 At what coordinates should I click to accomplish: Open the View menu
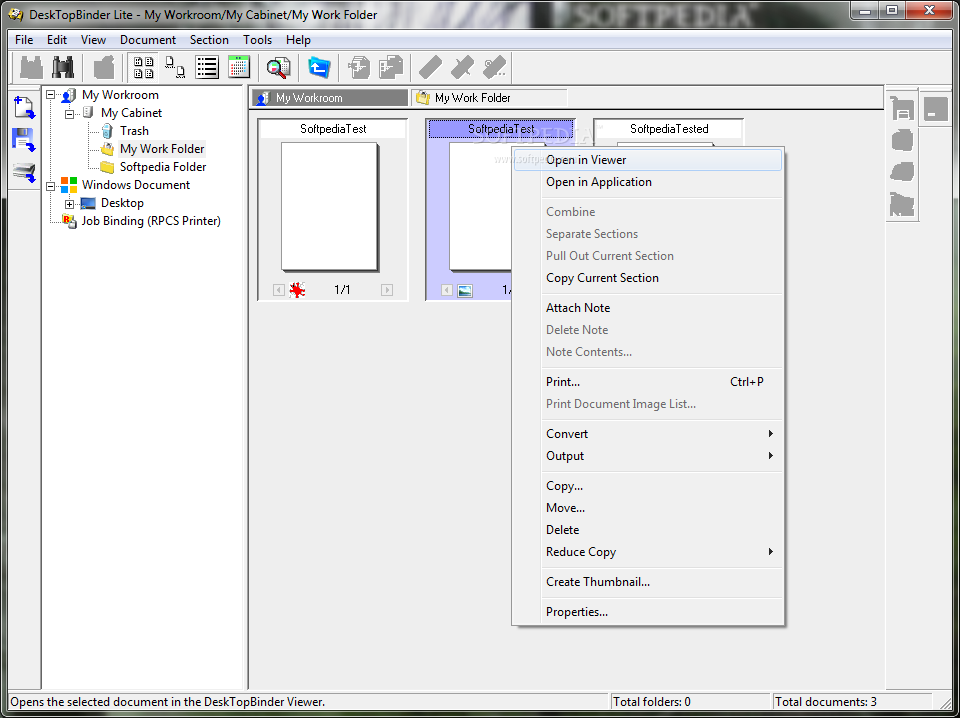[x=94, y=40]
